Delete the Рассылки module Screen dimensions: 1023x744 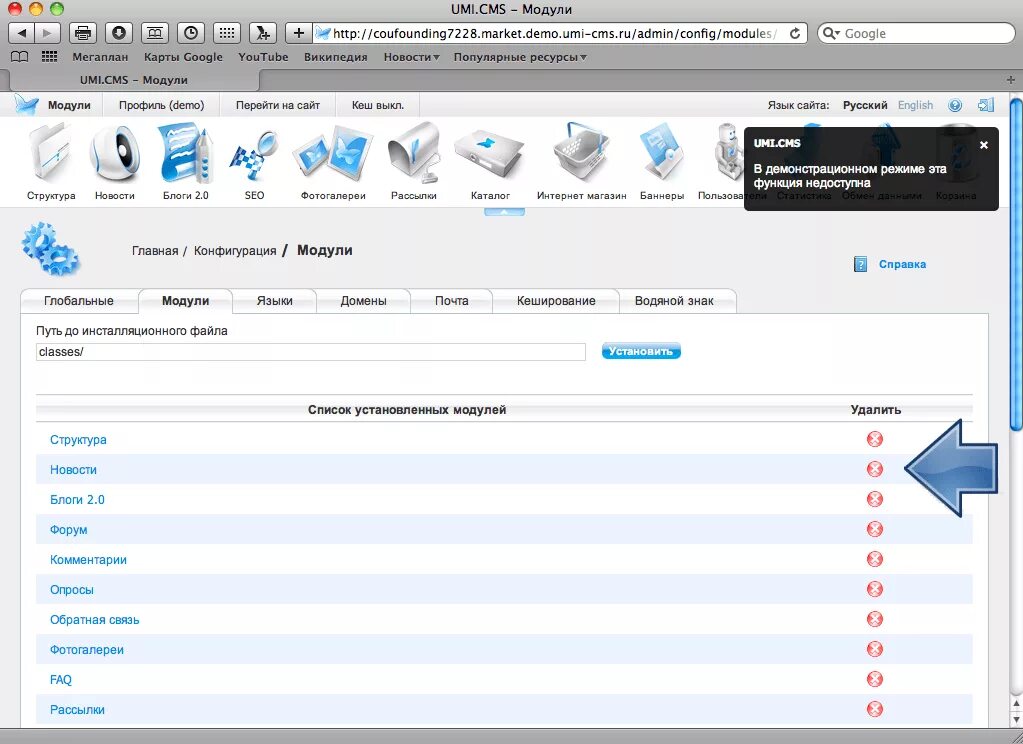[x=875, y=709]
